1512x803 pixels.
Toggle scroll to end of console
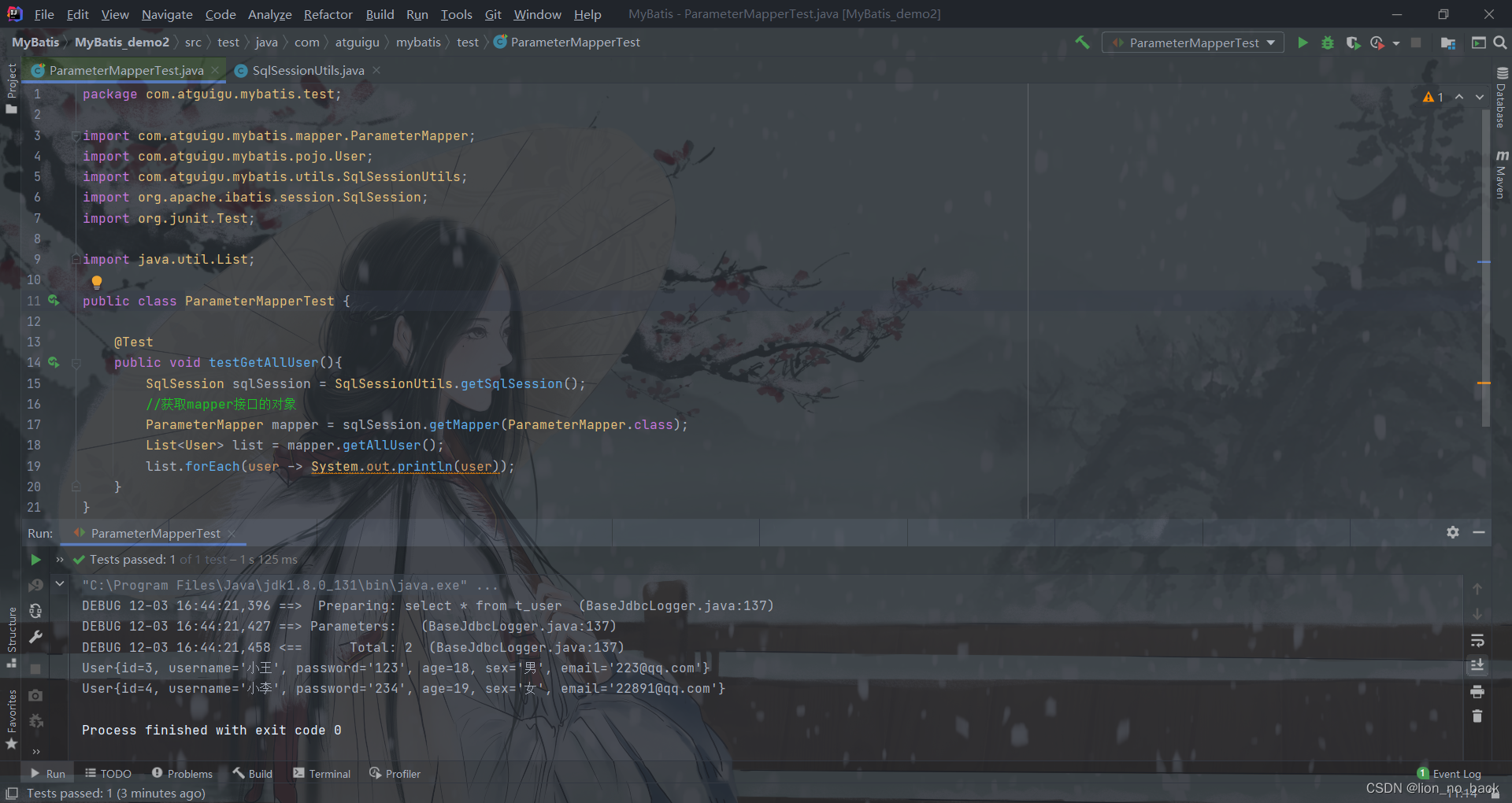[1477, 666]
